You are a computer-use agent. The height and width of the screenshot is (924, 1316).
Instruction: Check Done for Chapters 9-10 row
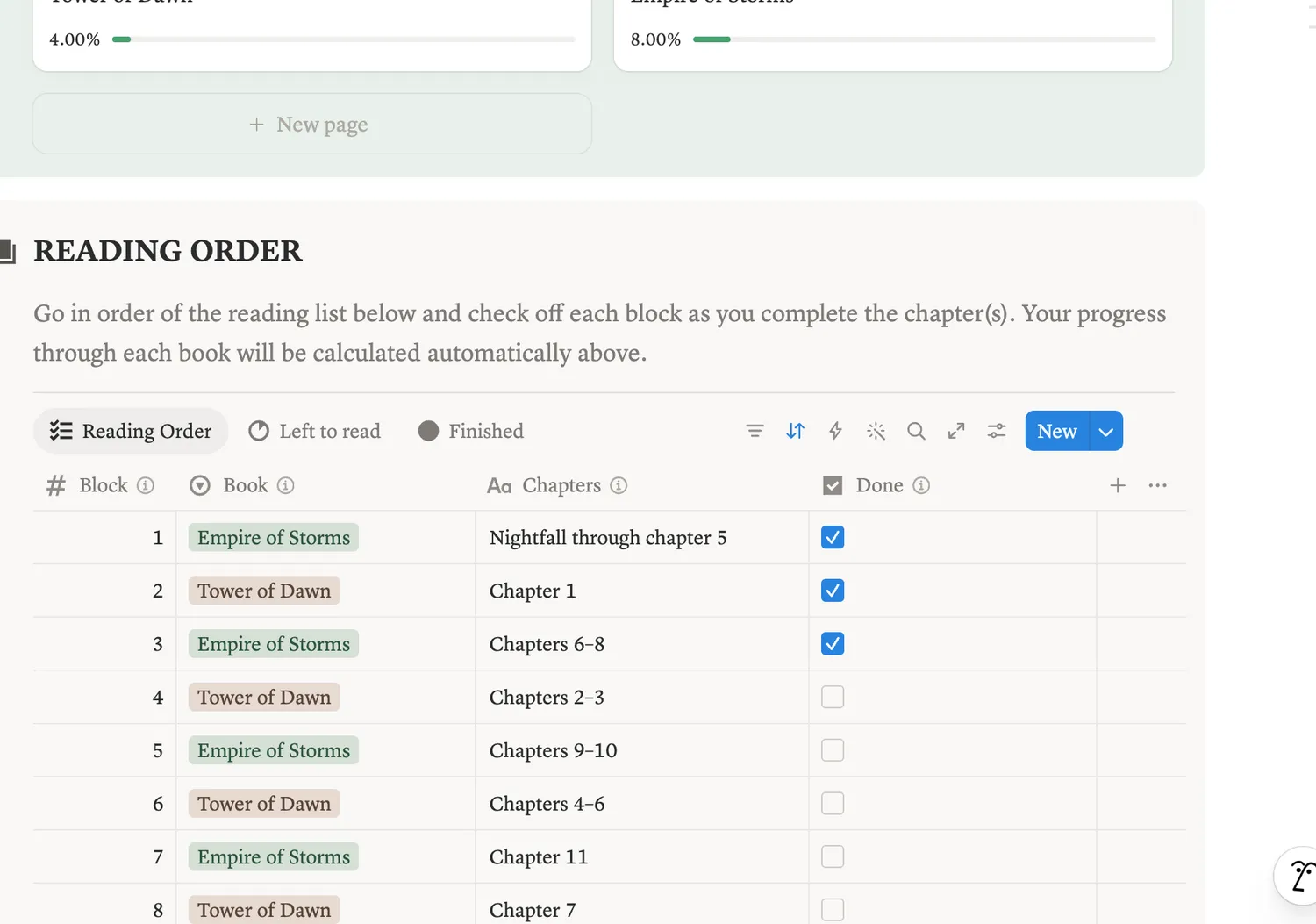click(x=833, y=750)
